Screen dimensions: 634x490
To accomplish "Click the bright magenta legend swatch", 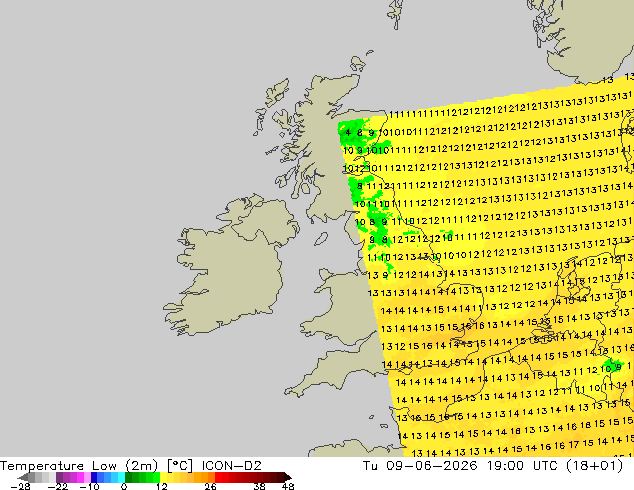I will coord(80,477).
